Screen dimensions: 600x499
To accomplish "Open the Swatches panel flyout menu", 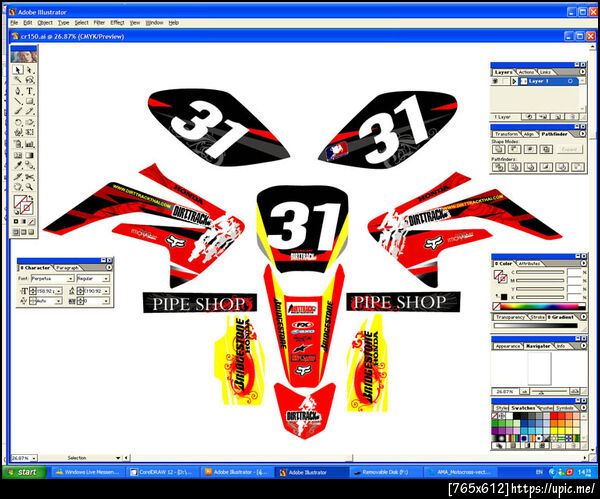I will tap(584, 408).
